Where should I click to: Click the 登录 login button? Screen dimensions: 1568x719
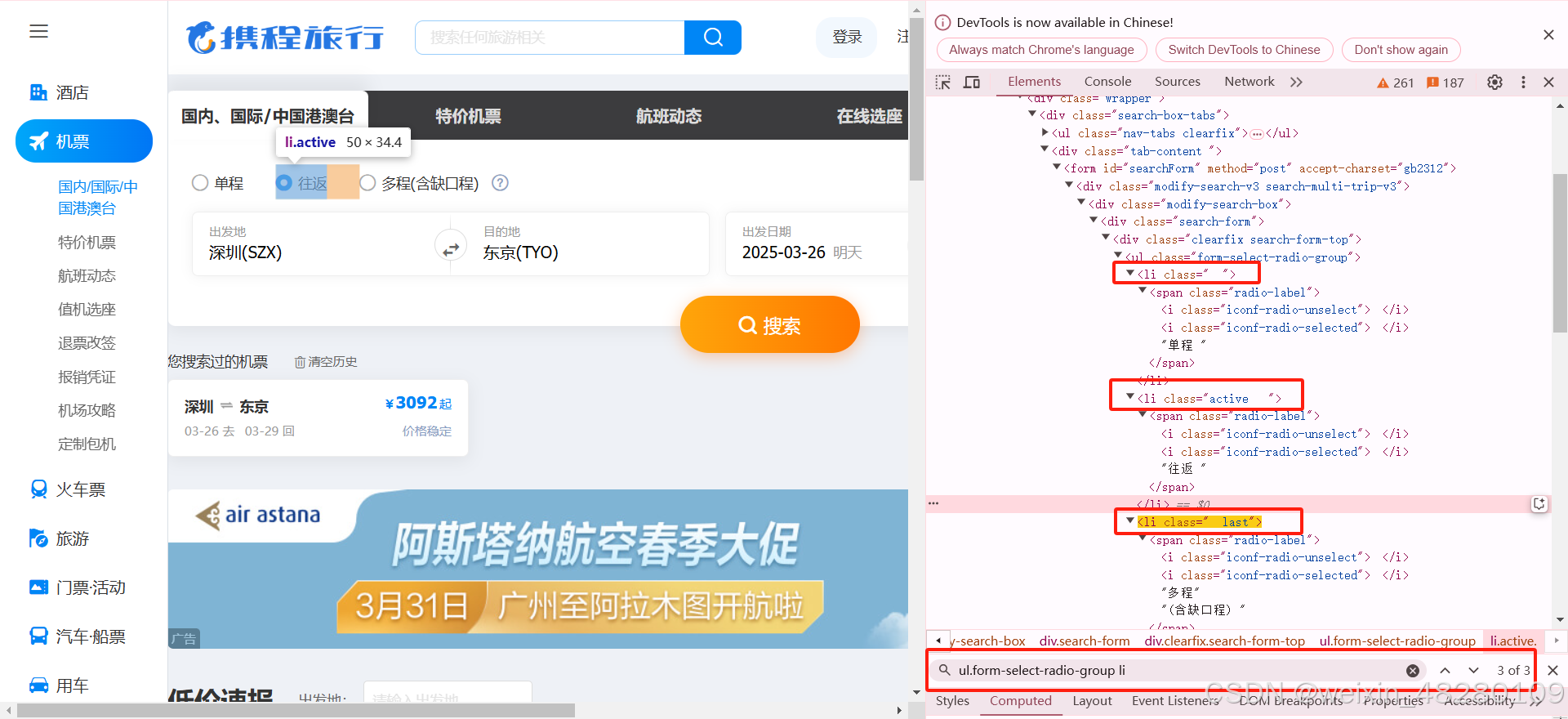847,37
